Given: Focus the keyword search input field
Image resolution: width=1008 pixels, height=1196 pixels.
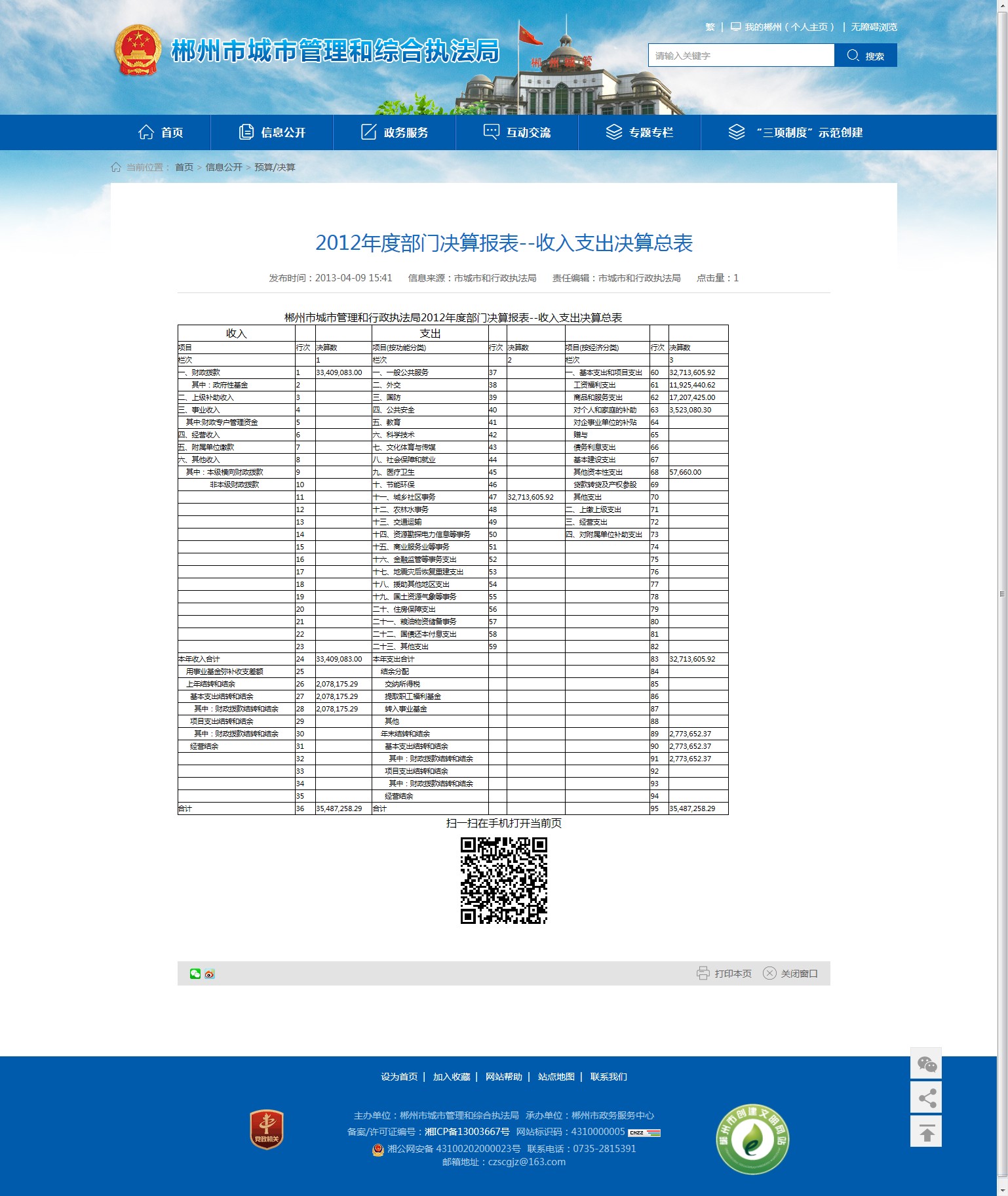Looking at the screenshot, I should coord(741,56).
